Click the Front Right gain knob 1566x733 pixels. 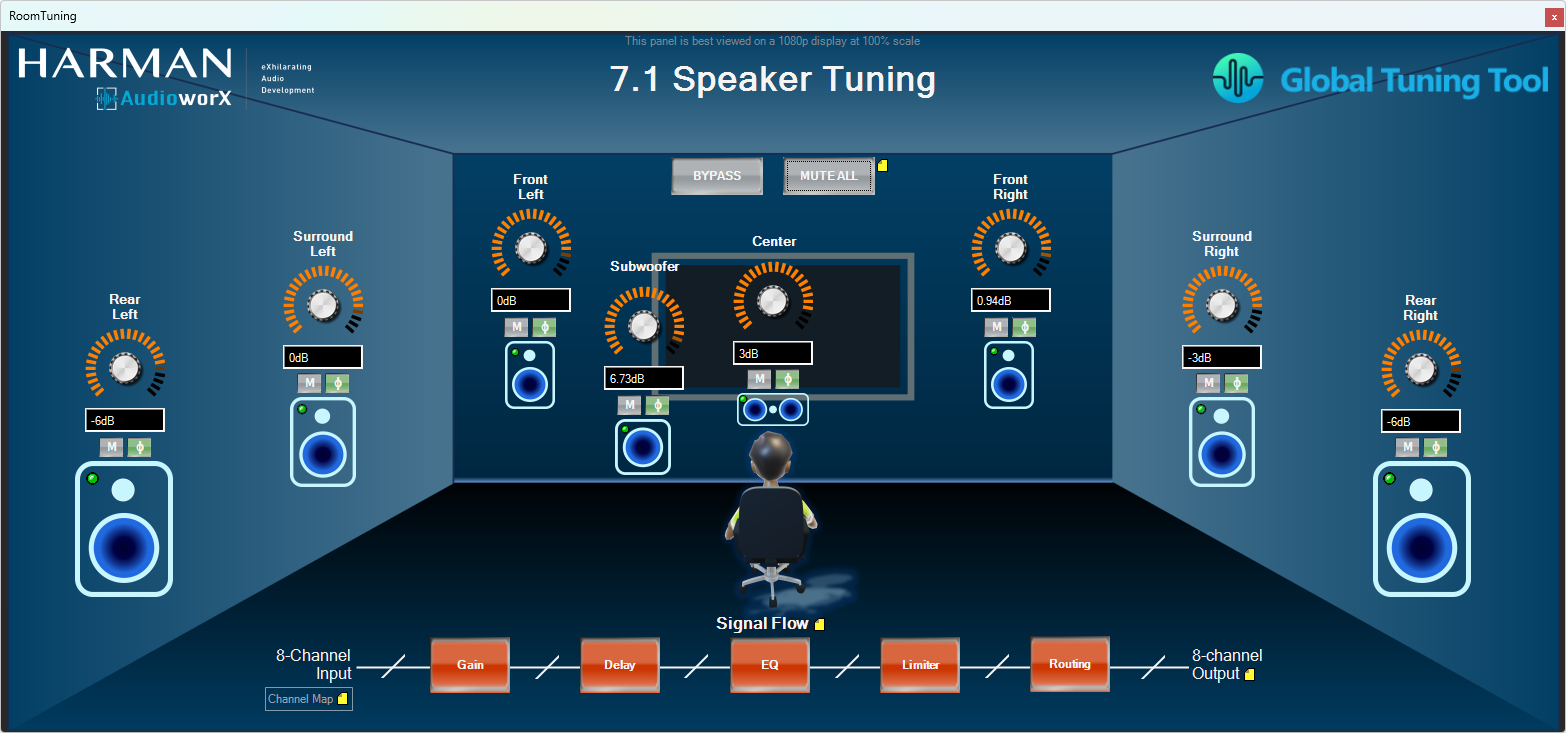click(1011, 248)
